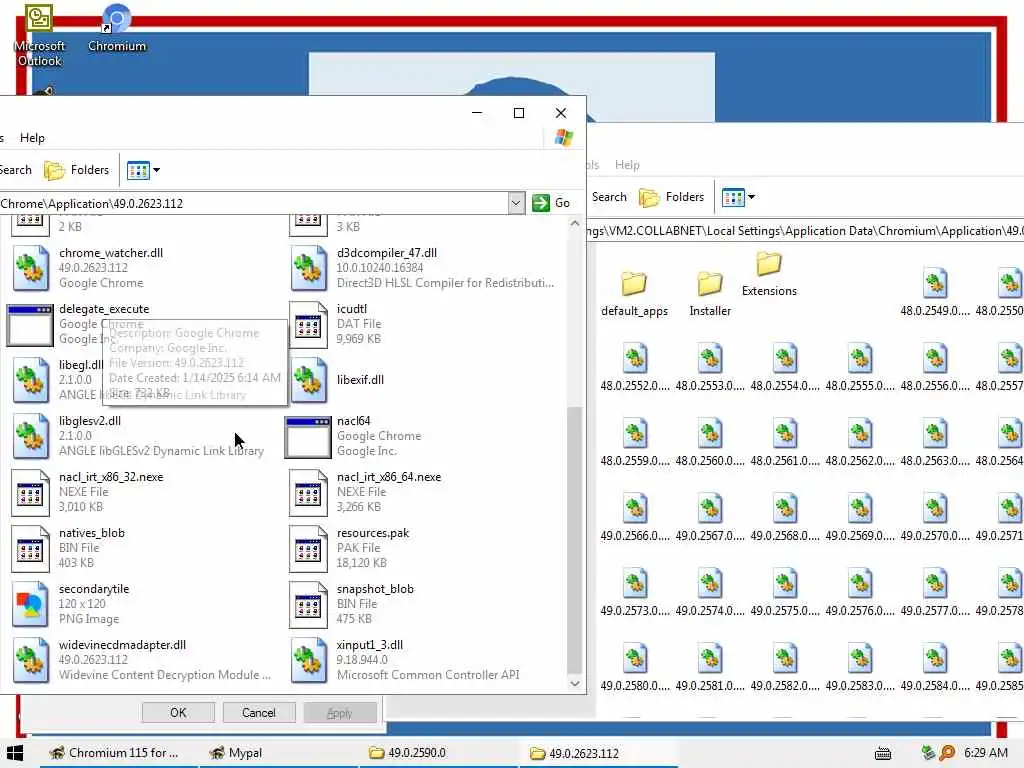Select 49.0.2566.0 item in Chromium window
The image size is (1024, 768).
coord(635,517)
